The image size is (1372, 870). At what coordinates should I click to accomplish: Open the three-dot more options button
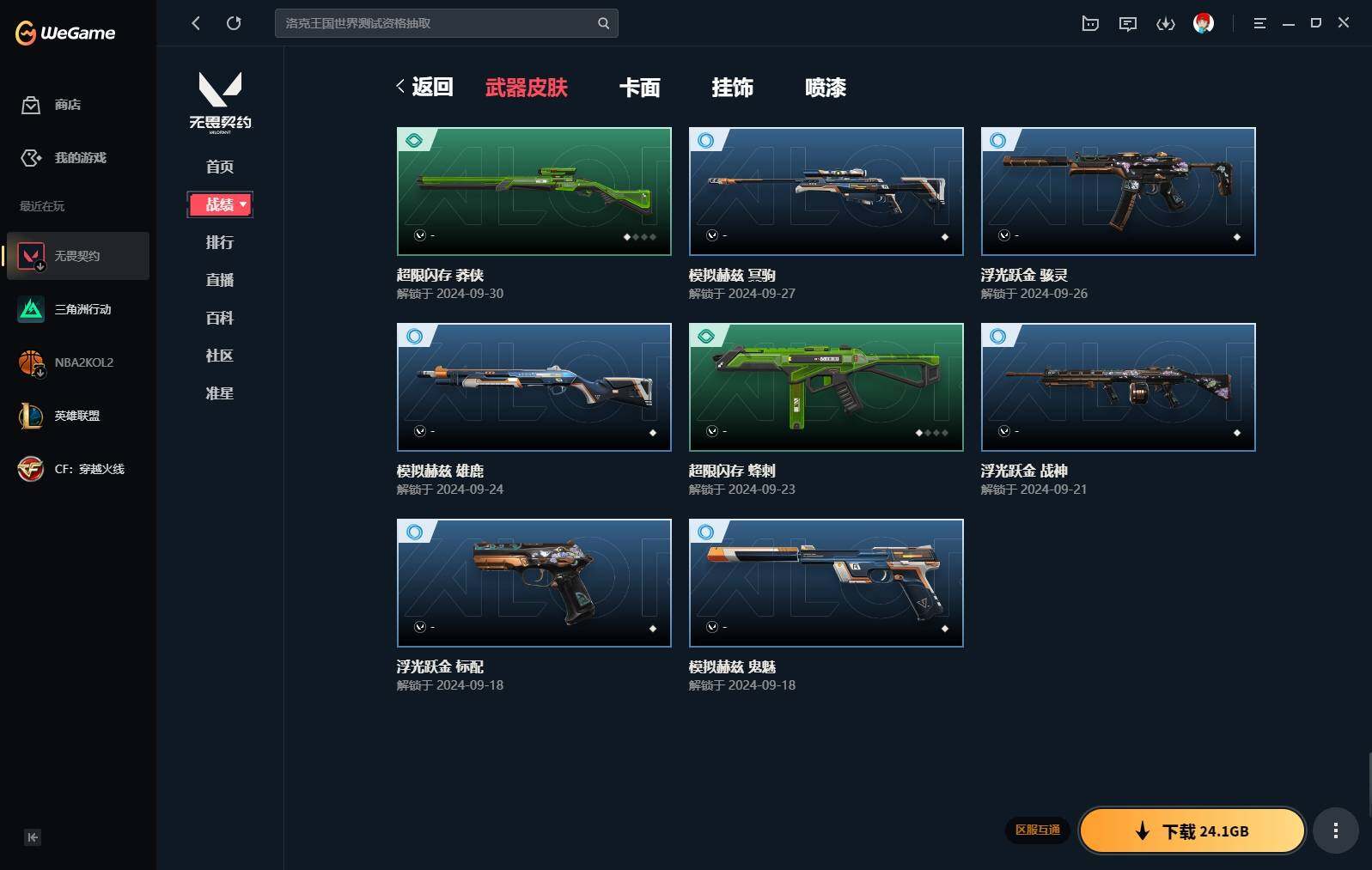point(1335,830)
